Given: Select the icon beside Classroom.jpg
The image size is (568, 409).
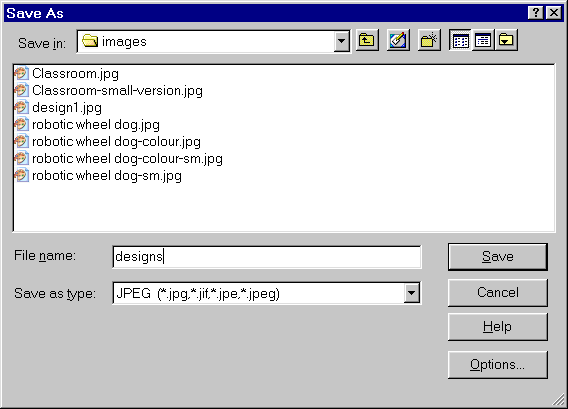Looking at the screenshot, I should click(x=21, y=74).
